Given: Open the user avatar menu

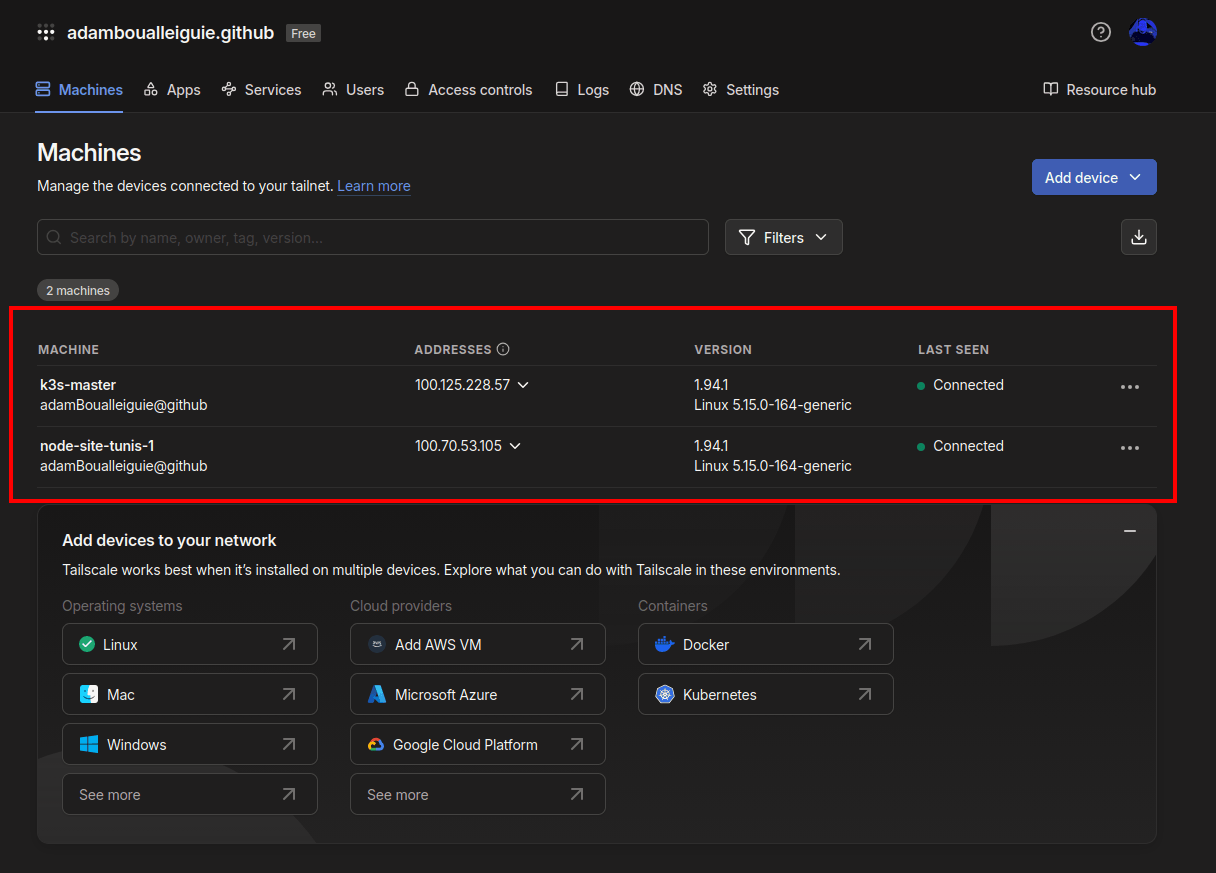Looking at the screenshot, I should 1143,32.
